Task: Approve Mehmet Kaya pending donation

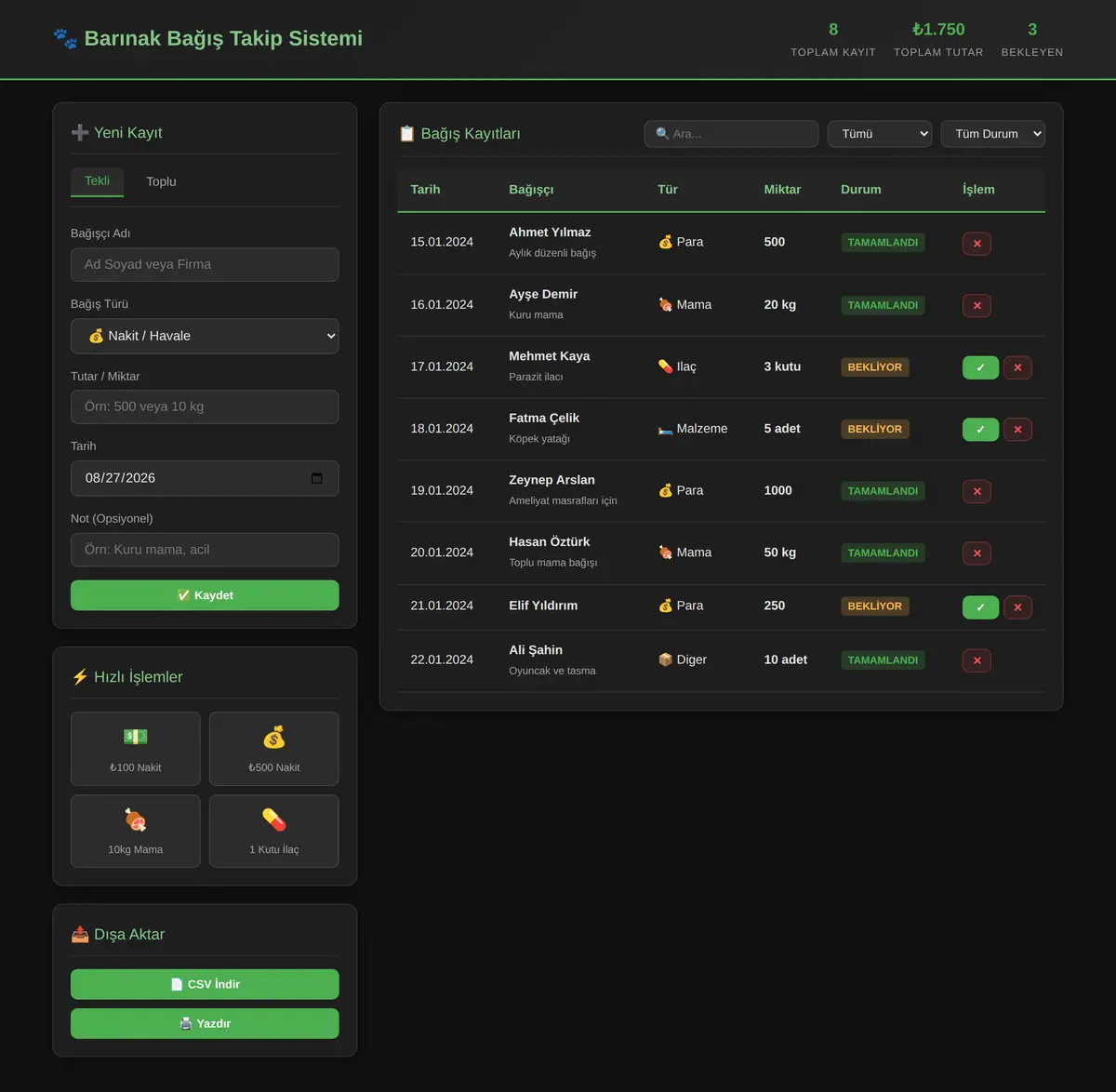Action: tap(980, 367)
